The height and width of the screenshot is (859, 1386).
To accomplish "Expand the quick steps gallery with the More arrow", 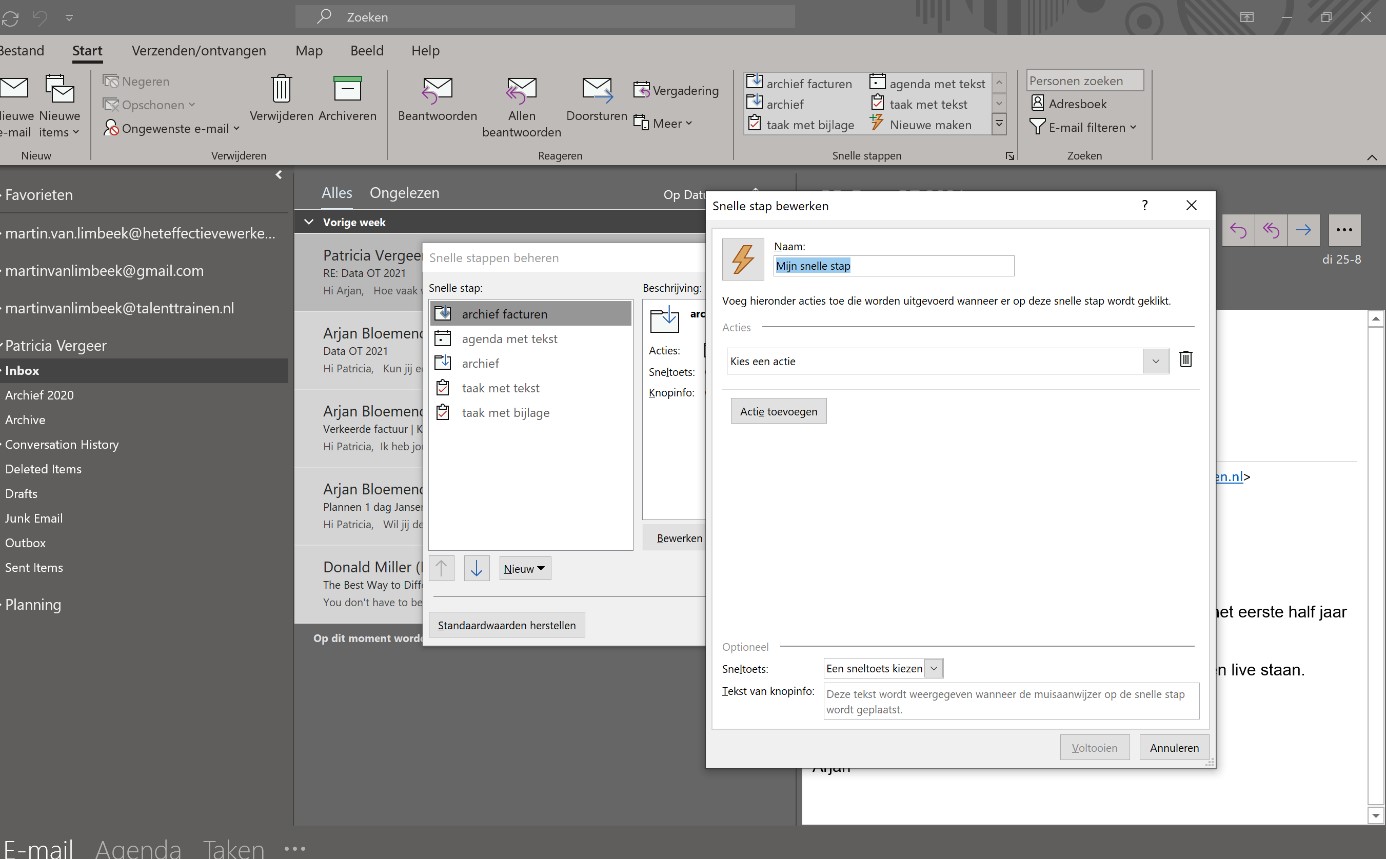I will [998, 124].
